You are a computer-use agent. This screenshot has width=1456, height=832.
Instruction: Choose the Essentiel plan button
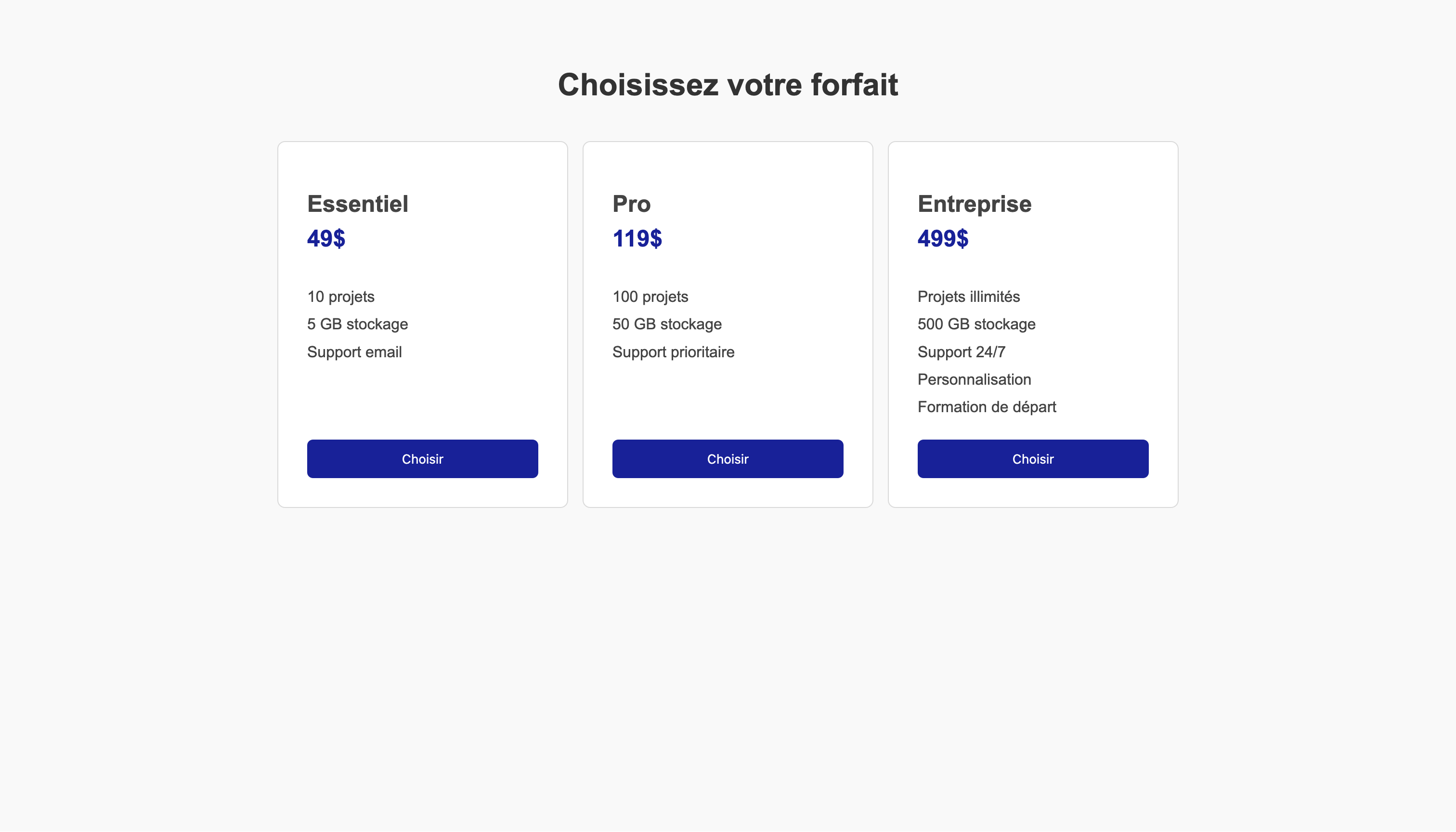[x=422, y=459]
